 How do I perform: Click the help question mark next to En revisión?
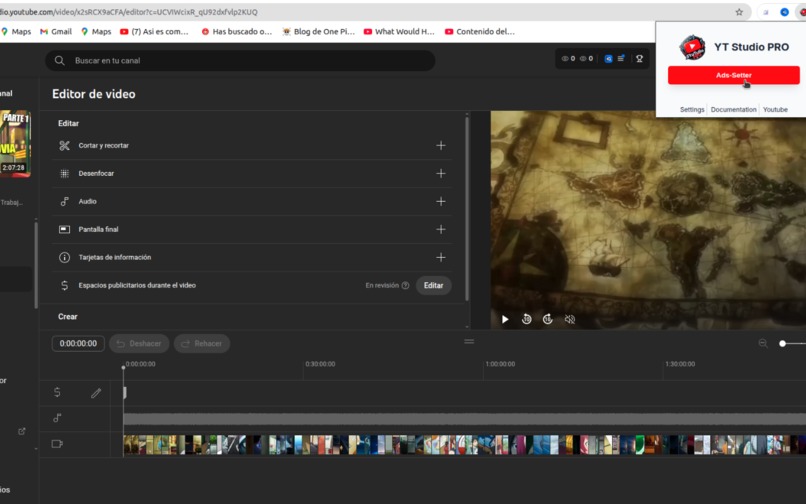pos(405,285)
